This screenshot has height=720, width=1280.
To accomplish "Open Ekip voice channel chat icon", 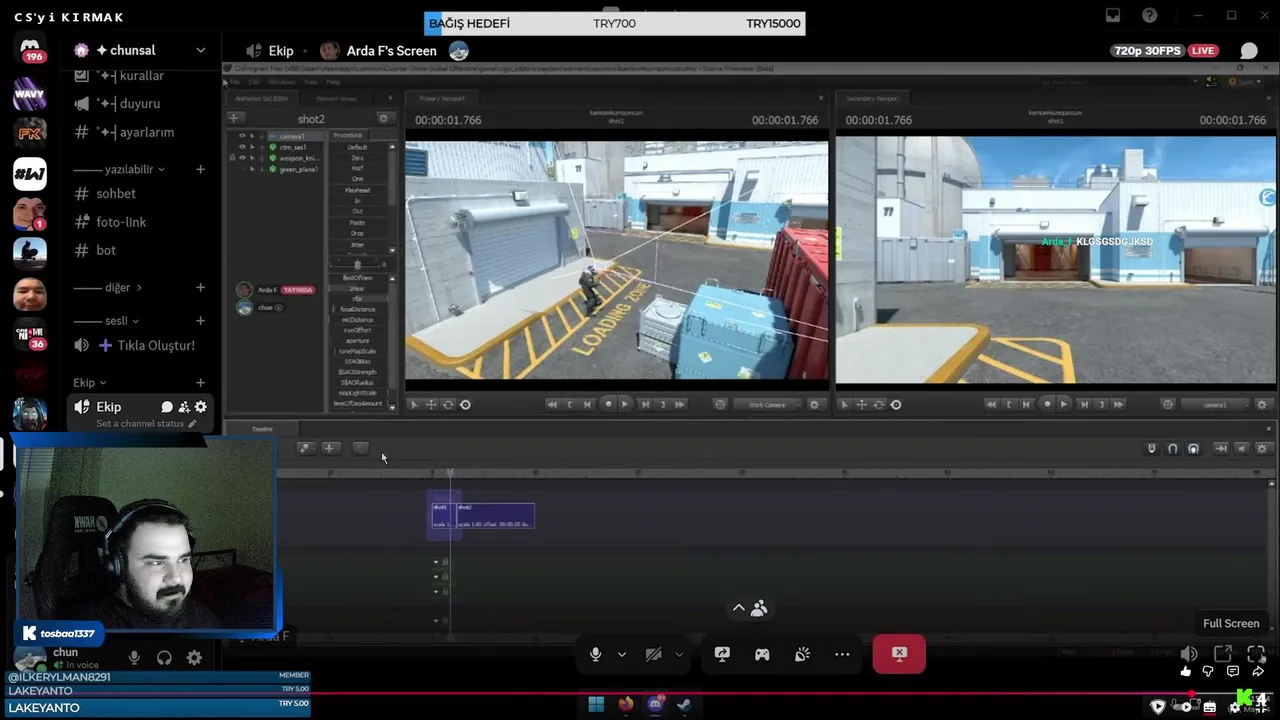I will [167, 407].
